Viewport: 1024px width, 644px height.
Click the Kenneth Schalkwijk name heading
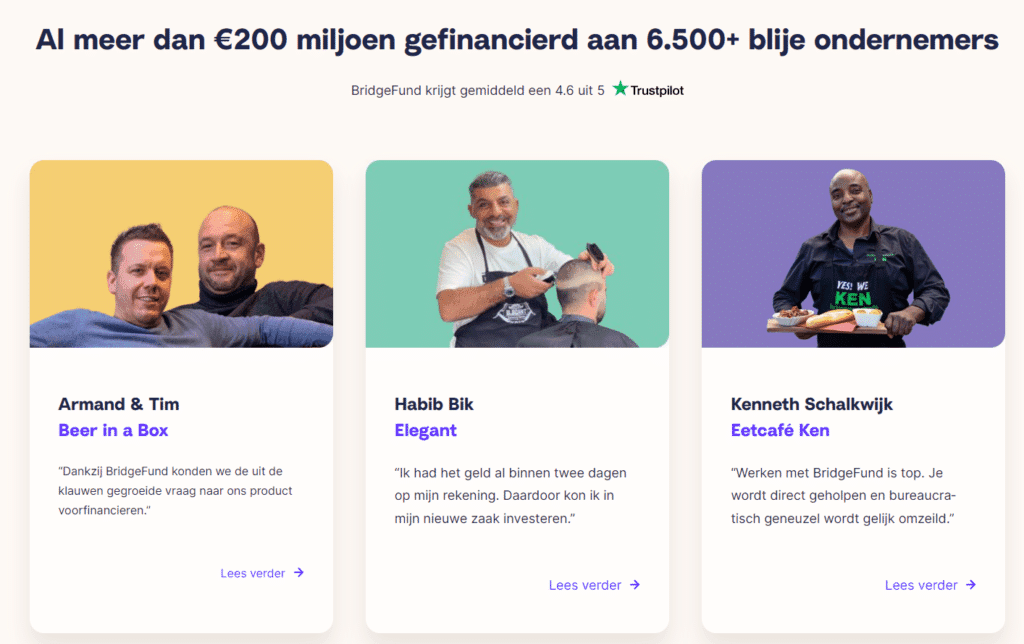click(812, 404)
